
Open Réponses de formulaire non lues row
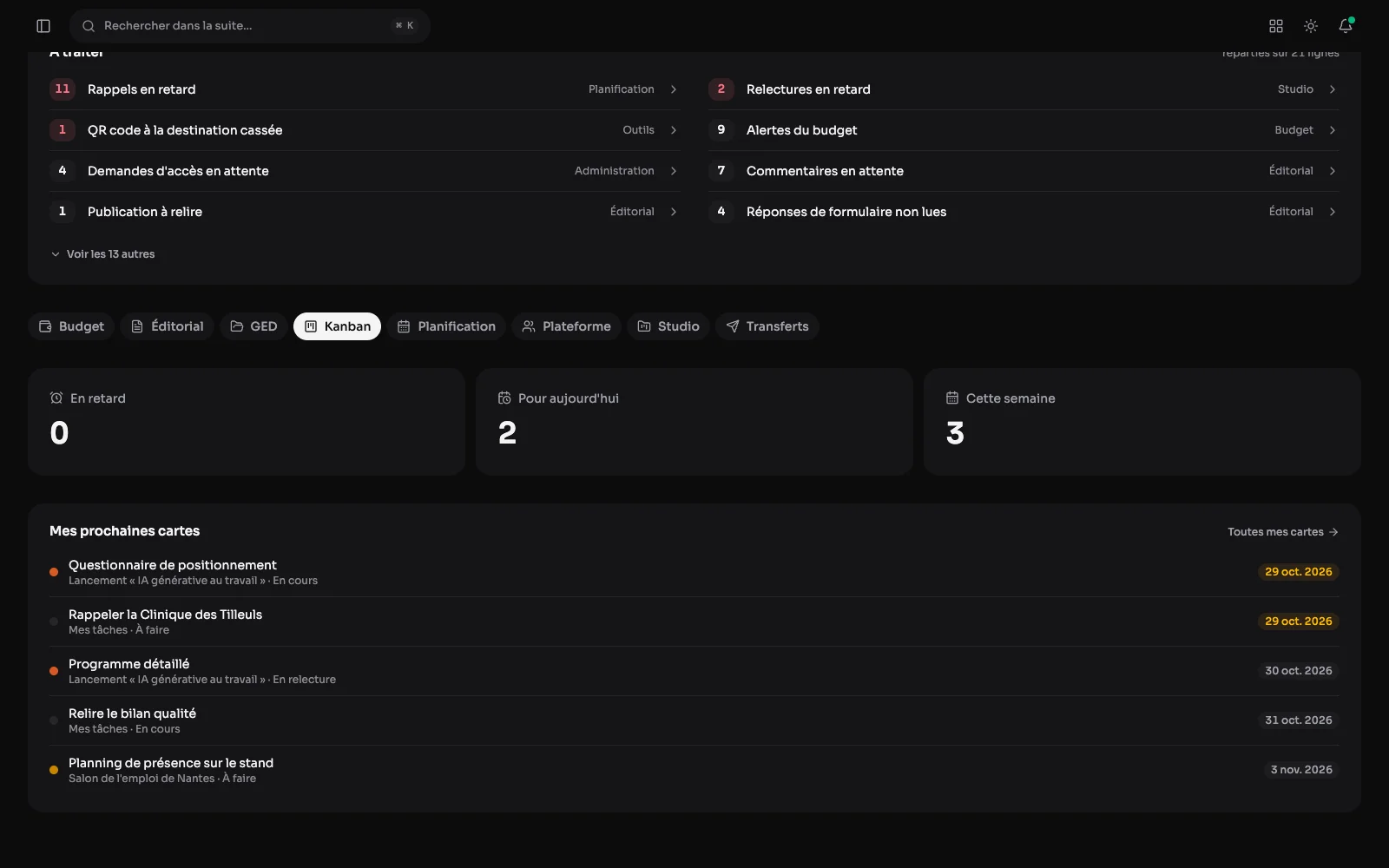click(1024, 212)
